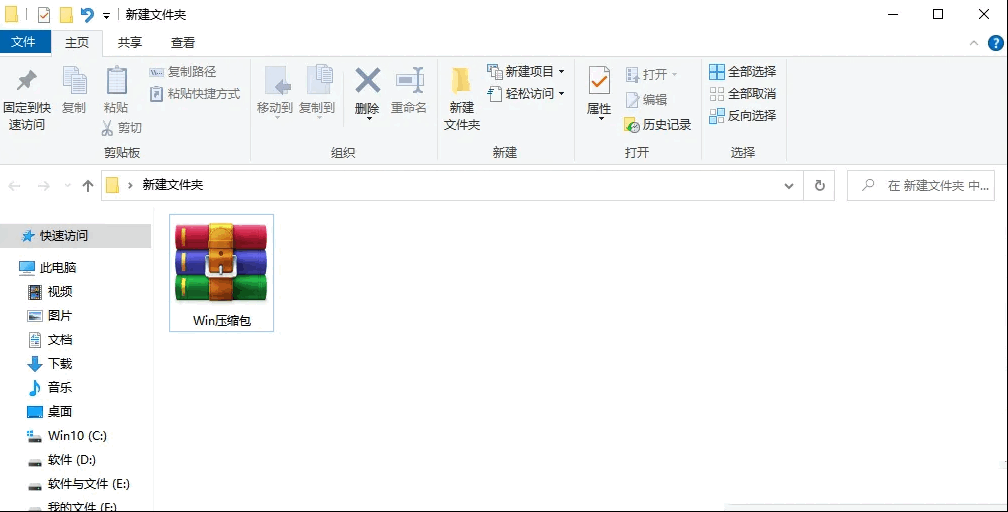The width and height of the screenshot is (1008, 512).
Task: Click 反向选择 invert selection
Action: coord(742,116)
